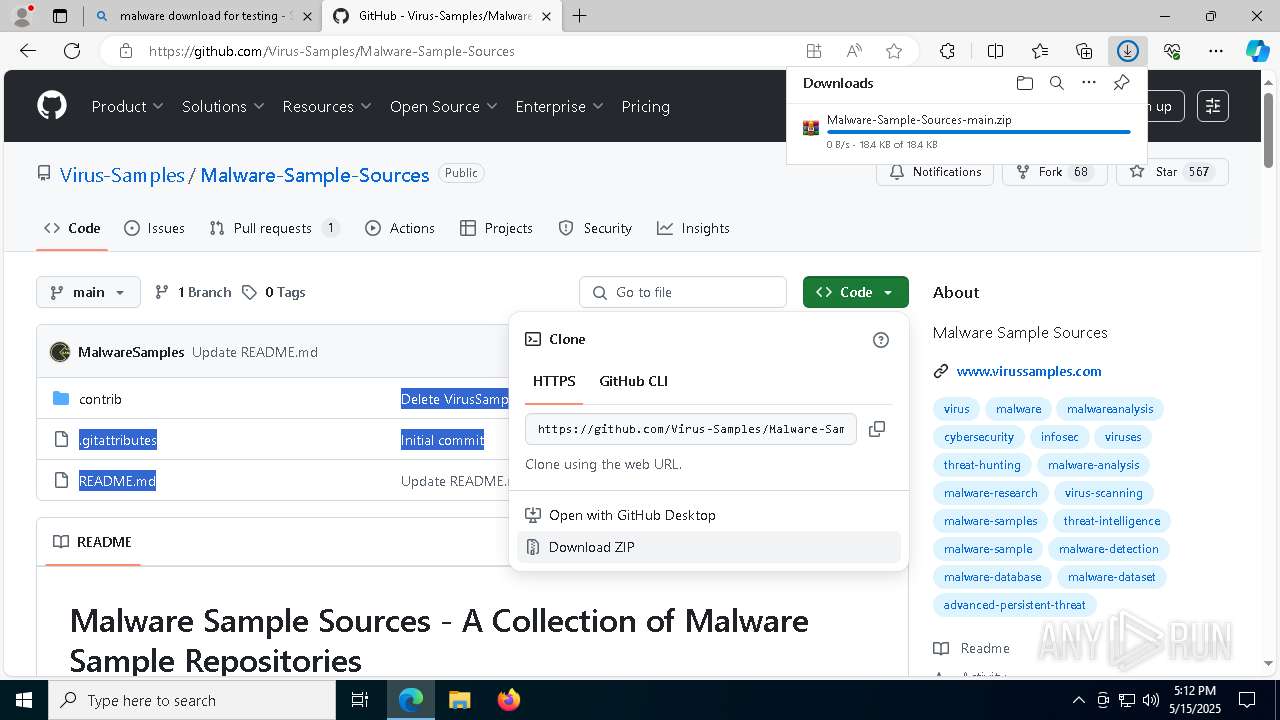Click the Notifications button
Image resolution: width=1280 pixels, height=720 pixels.
(x=935, y=172)
